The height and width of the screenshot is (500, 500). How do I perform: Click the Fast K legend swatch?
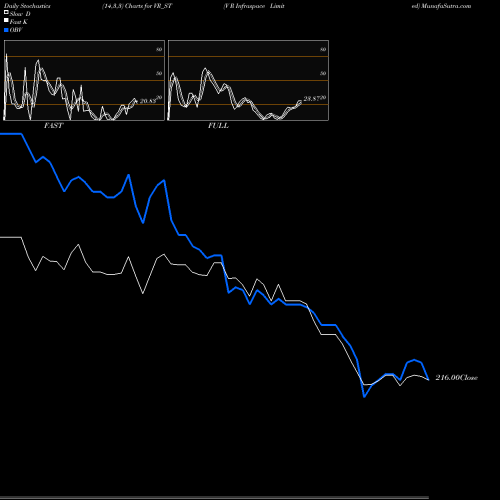[x=6, y=21]
